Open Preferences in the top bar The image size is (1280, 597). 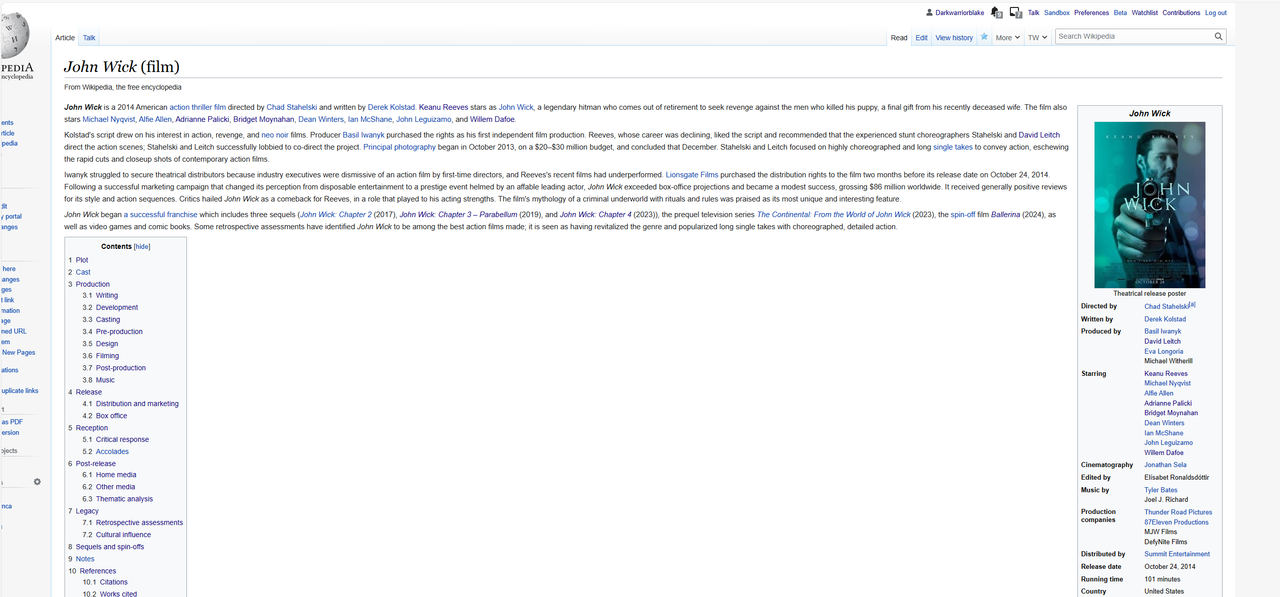[1091, 13]
